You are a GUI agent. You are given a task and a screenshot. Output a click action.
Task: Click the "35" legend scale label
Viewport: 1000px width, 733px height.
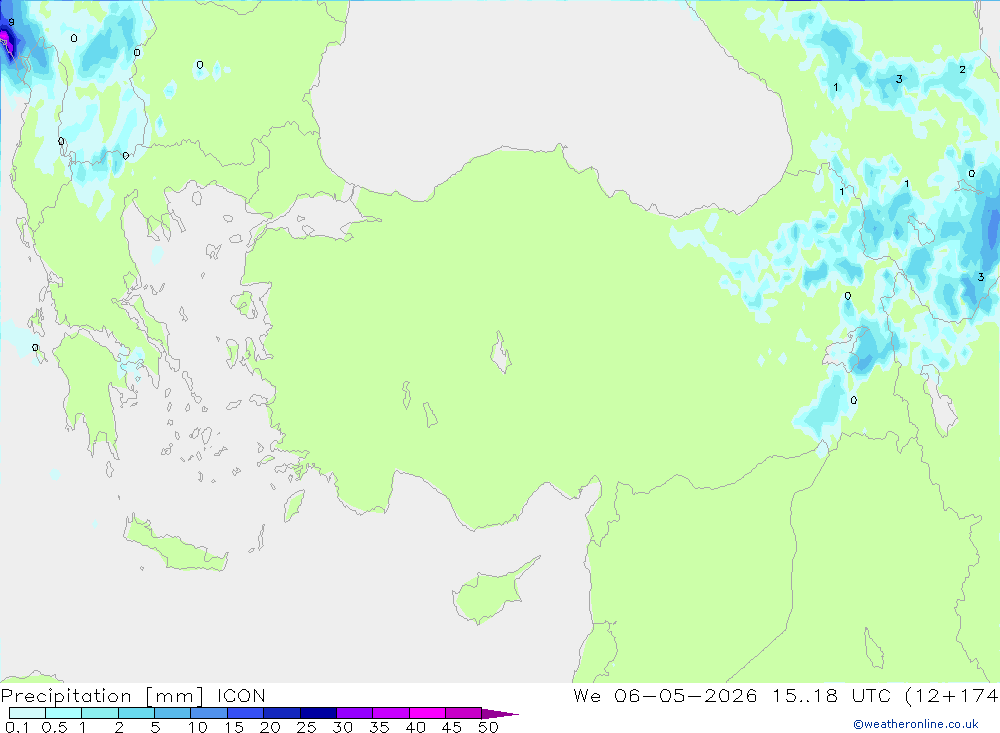tap(379, 727)
